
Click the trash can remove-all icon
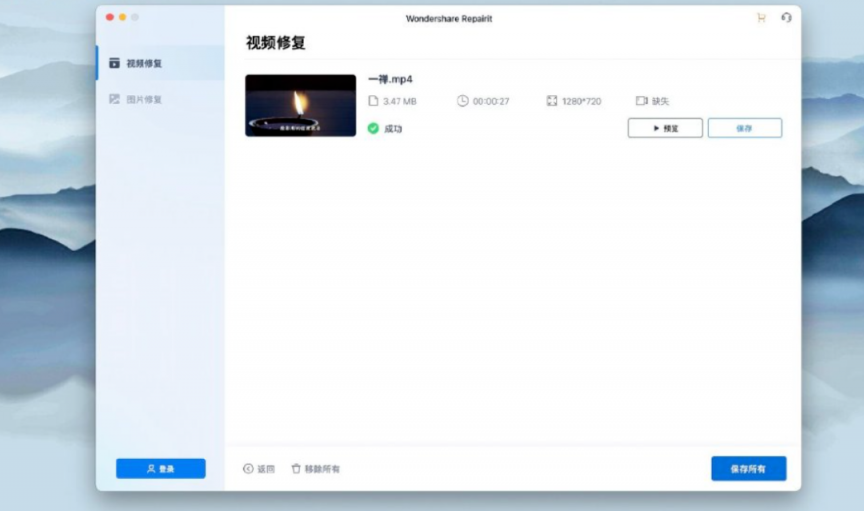click(296, 468)
